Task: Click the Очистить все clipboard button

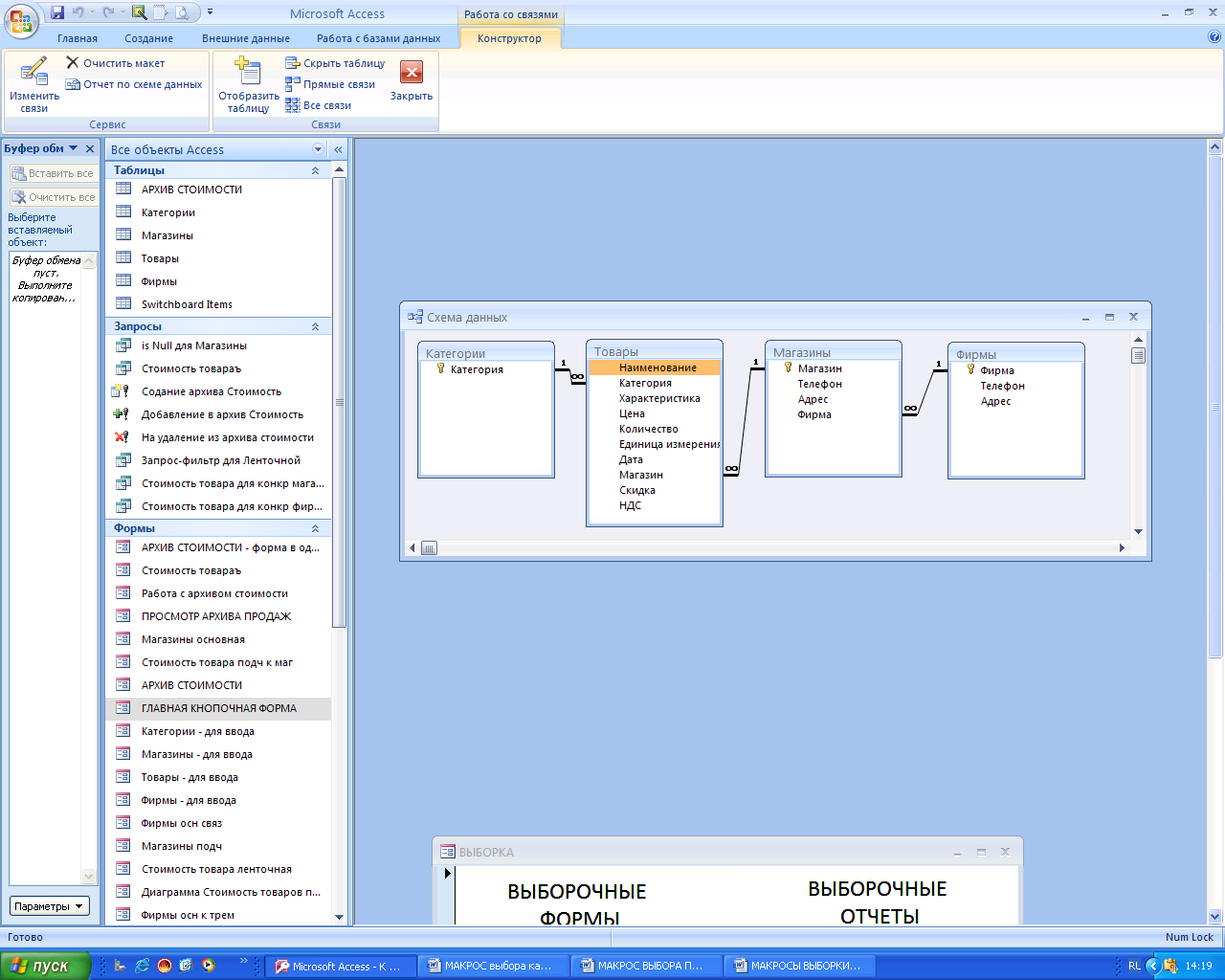Action: [53, 197]
